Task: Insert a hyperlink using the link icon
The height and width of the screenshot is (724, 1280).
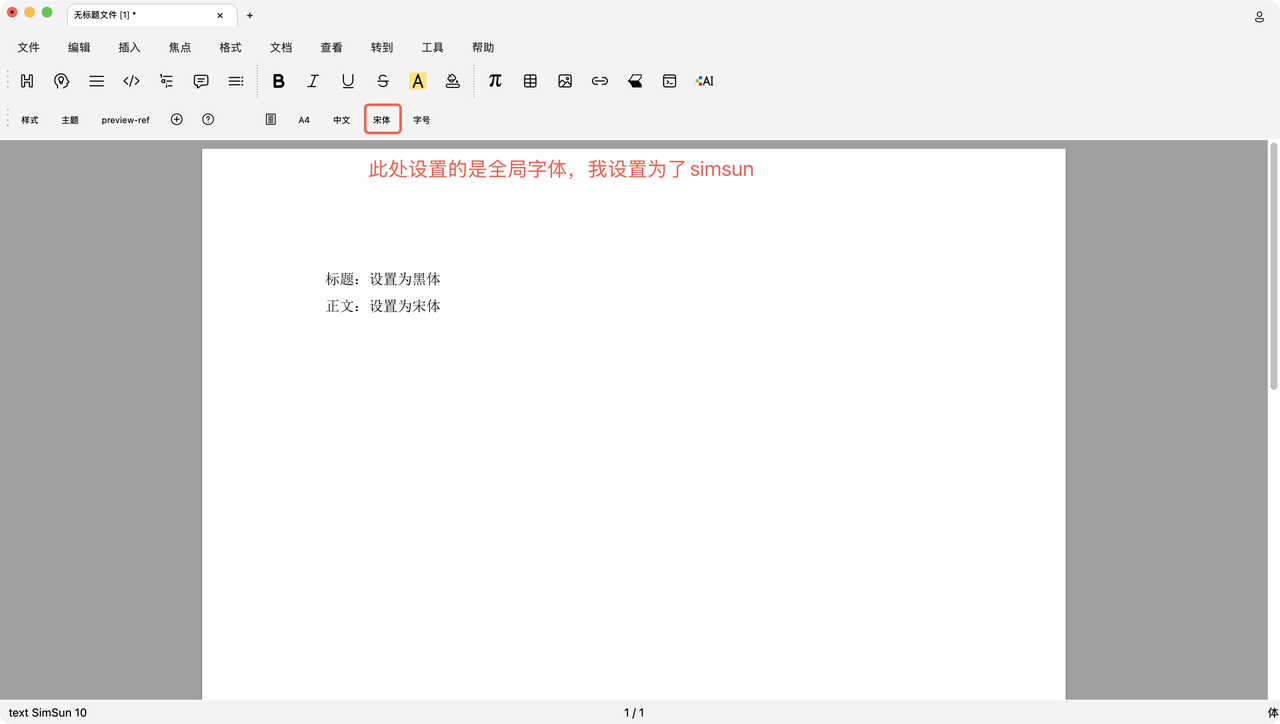Action: click(600, 81)
